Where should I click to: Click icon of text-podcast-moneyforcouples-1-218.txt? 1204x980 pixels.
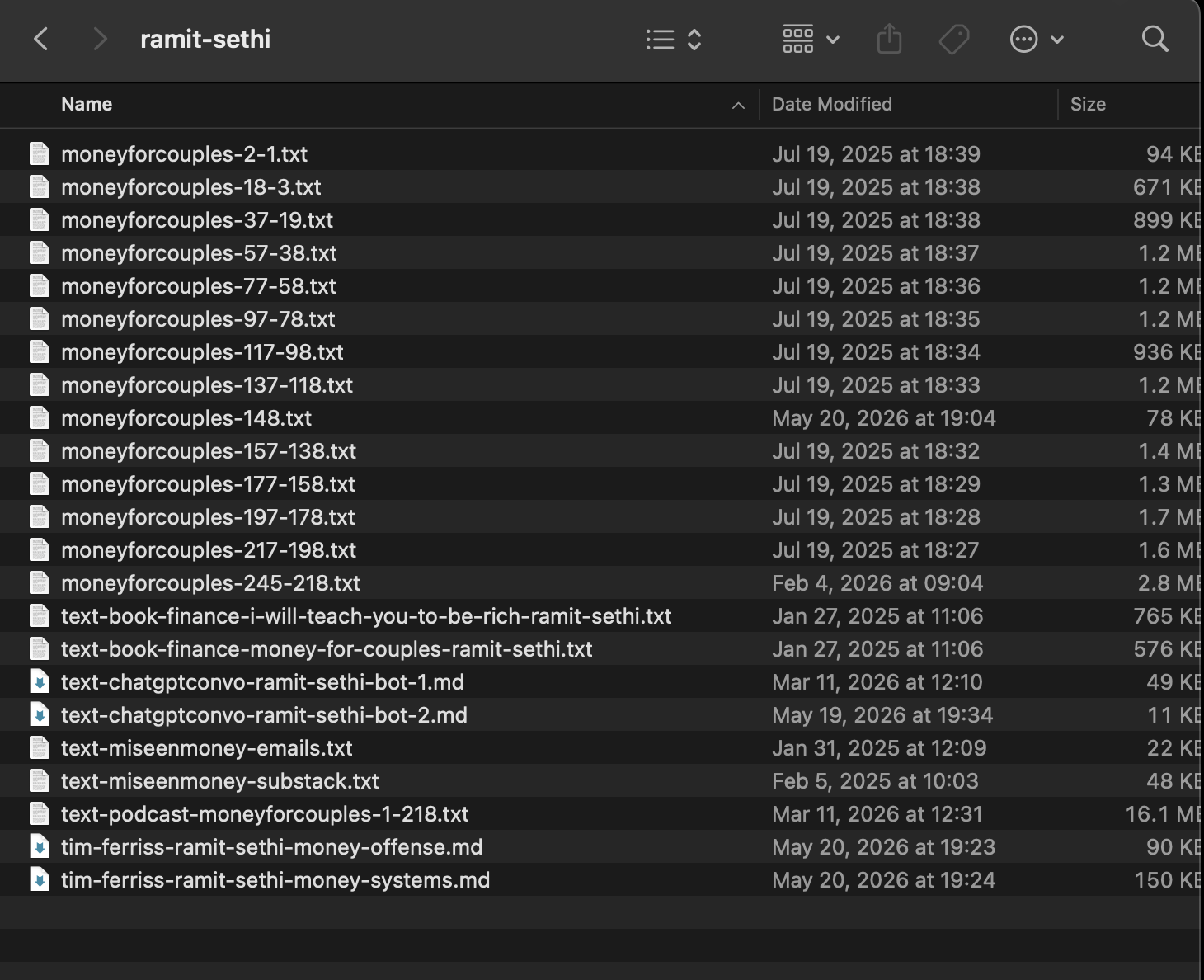(40, 813)
